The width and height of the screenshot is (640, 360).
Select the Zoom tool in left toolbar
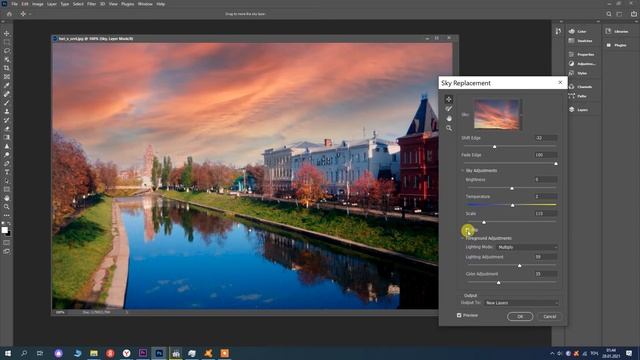click(7, 207)
